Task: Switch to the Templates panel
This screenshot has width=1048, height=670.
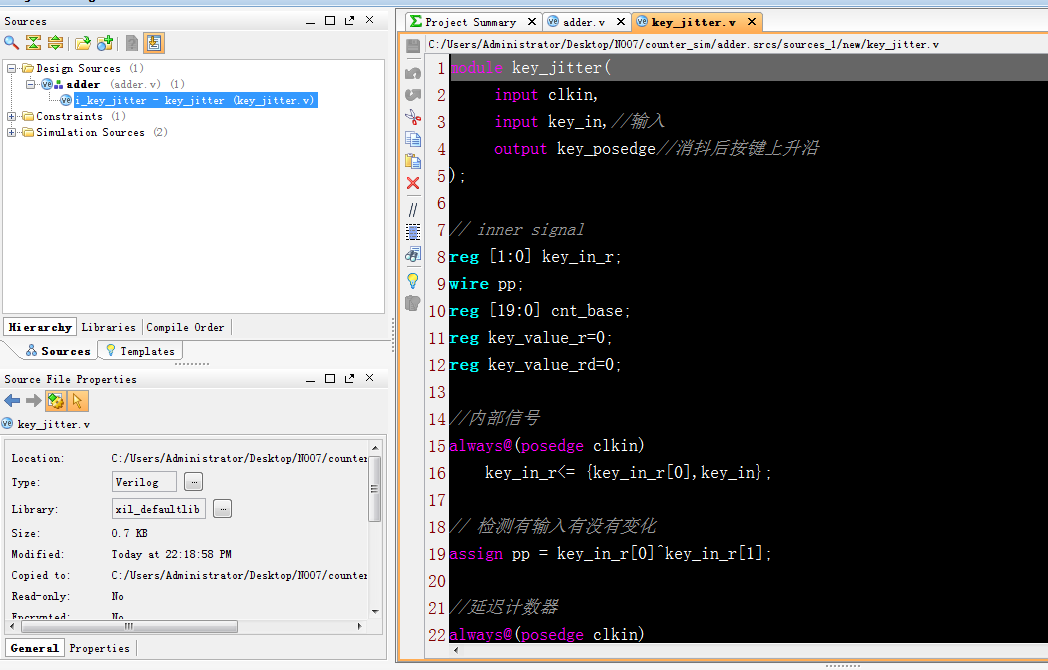Action: point(139,350)
